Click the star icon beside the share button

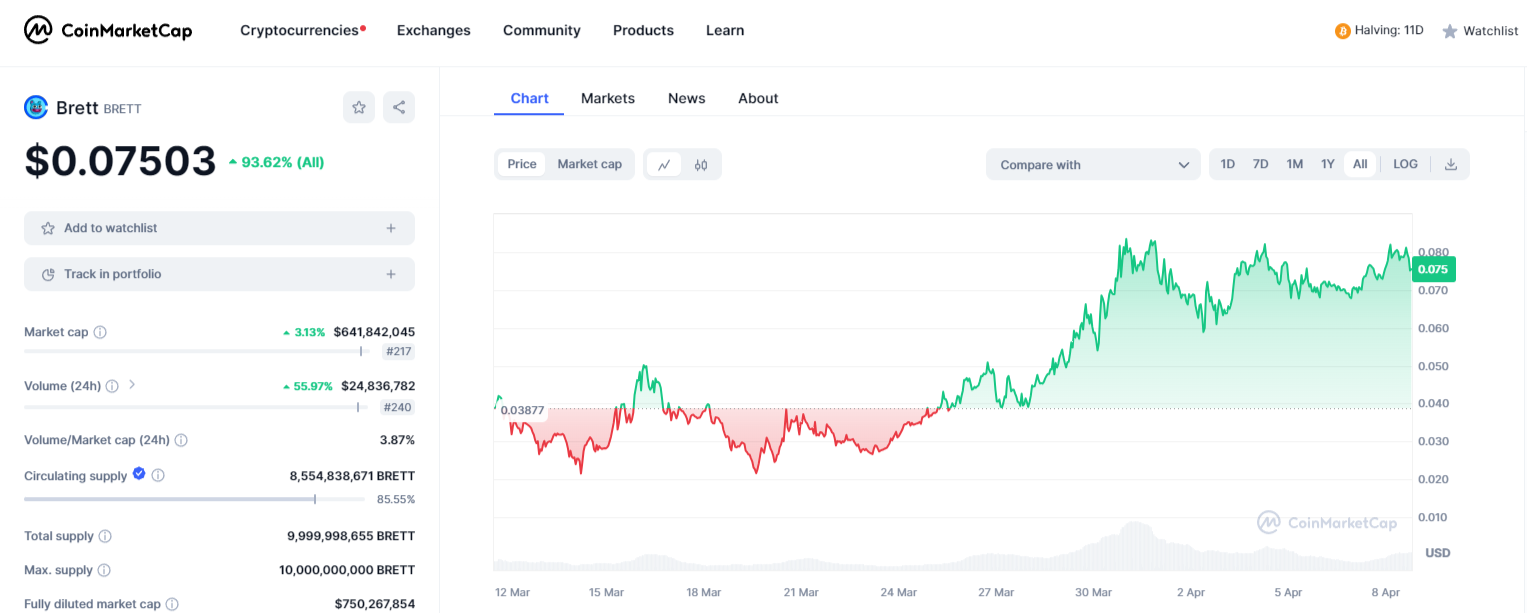(359, 107)
